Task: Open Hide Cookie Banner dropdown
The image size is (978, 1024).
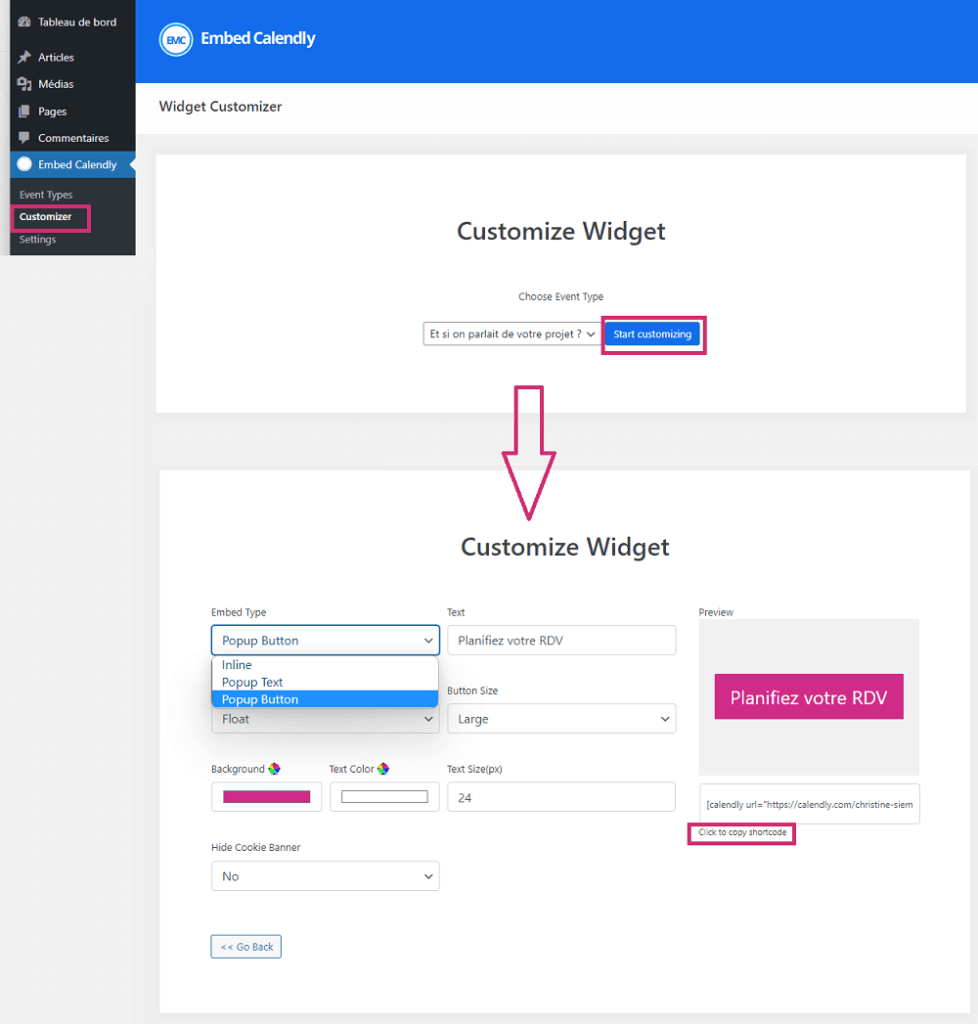Action: point(325,876)
